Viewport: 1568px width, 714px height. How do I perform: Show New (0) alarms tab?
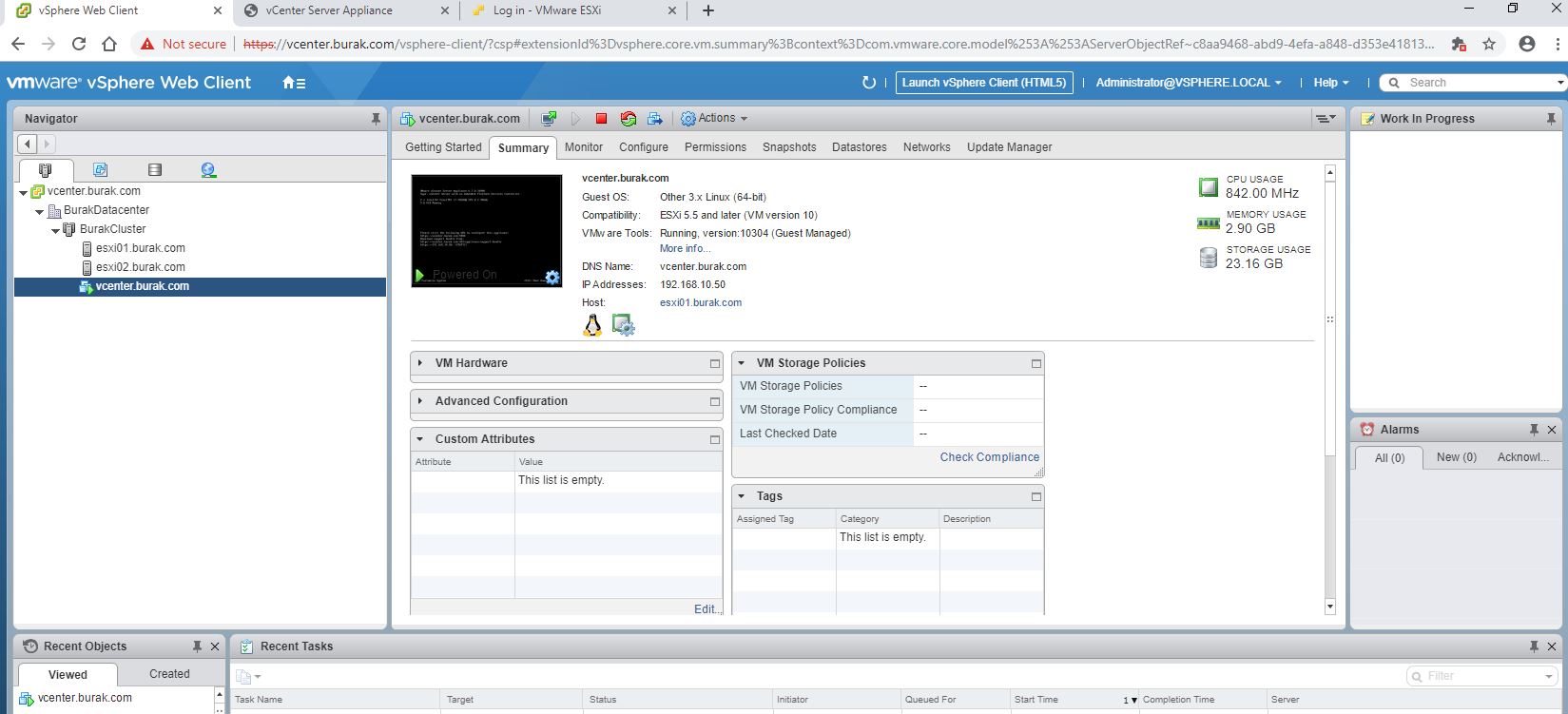[1457, 457]
